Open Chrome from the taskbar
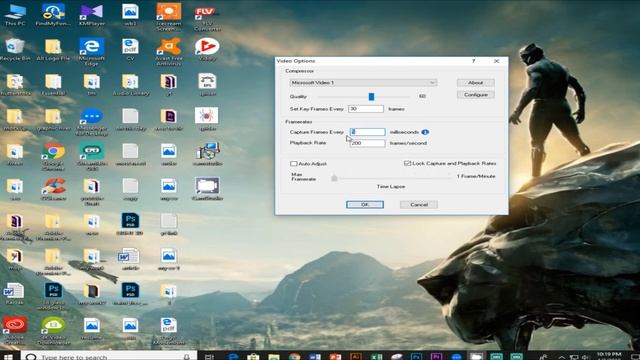This screenshot has height=360, width=640. 294,356
